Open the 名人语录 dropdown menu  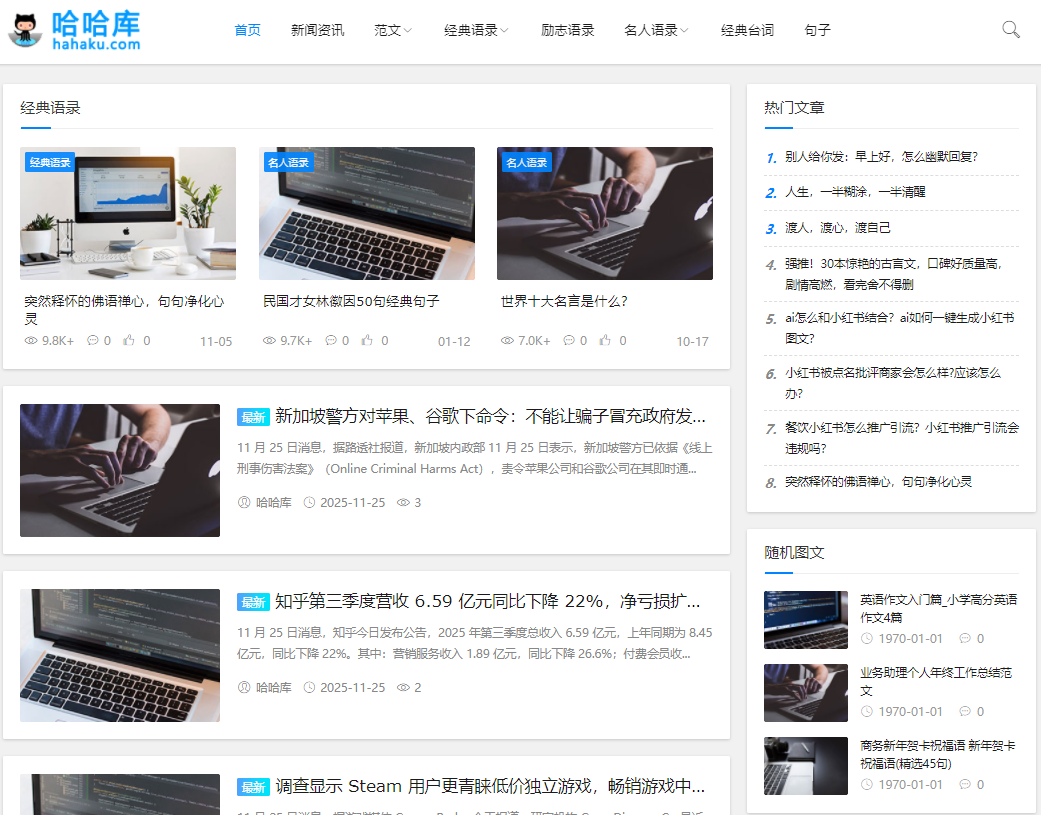coord(656,30)
